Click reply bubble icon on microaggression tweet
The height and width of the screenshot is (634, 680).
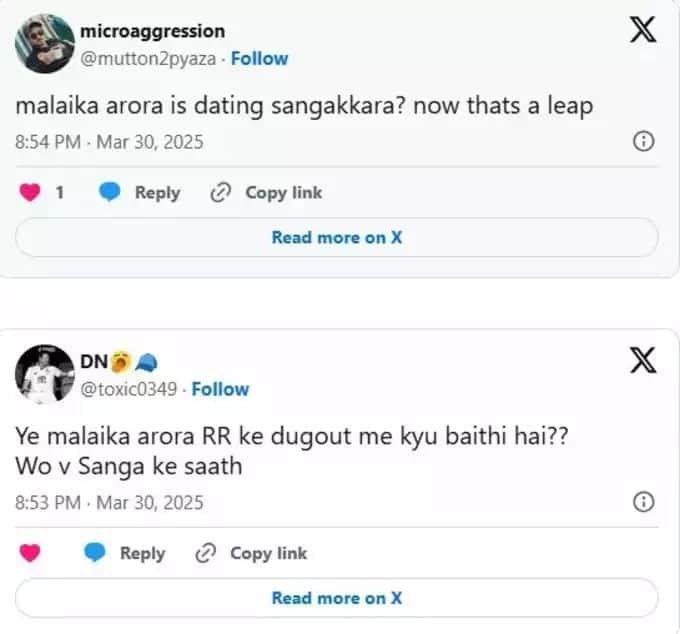tap(110, 193)
